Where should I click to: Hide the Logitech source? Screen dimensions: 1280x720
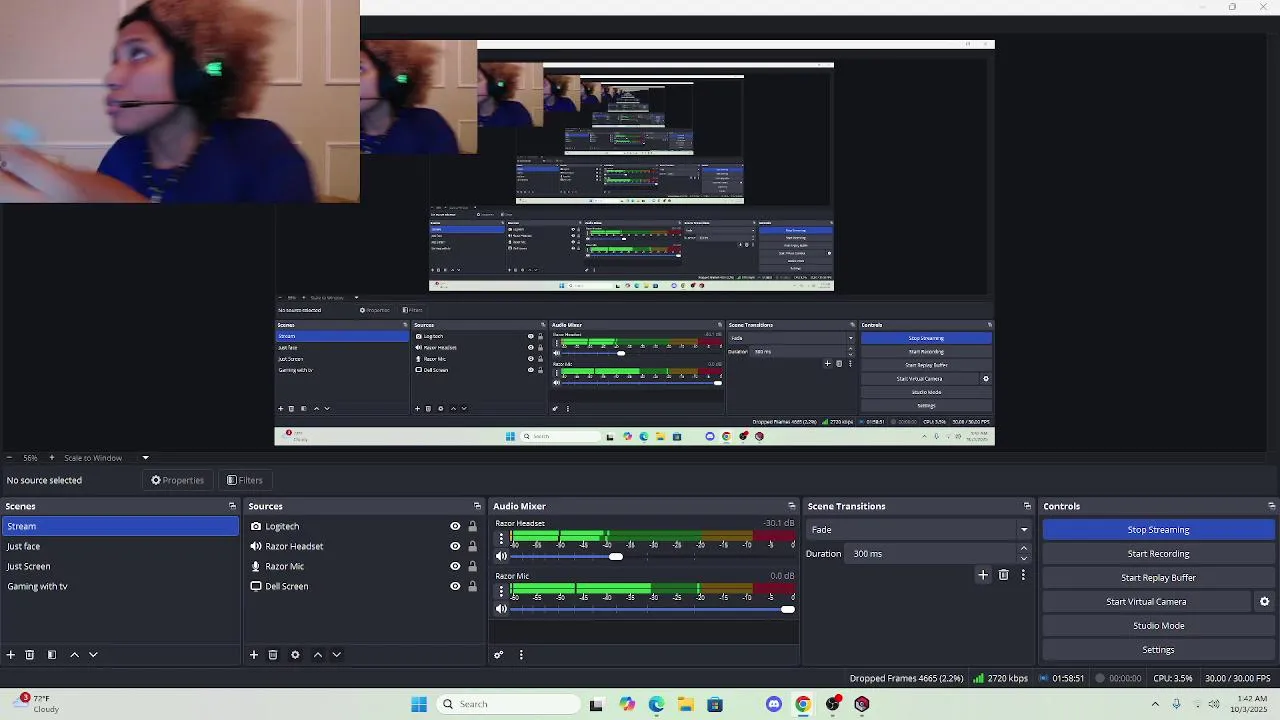tap(455, 526)
